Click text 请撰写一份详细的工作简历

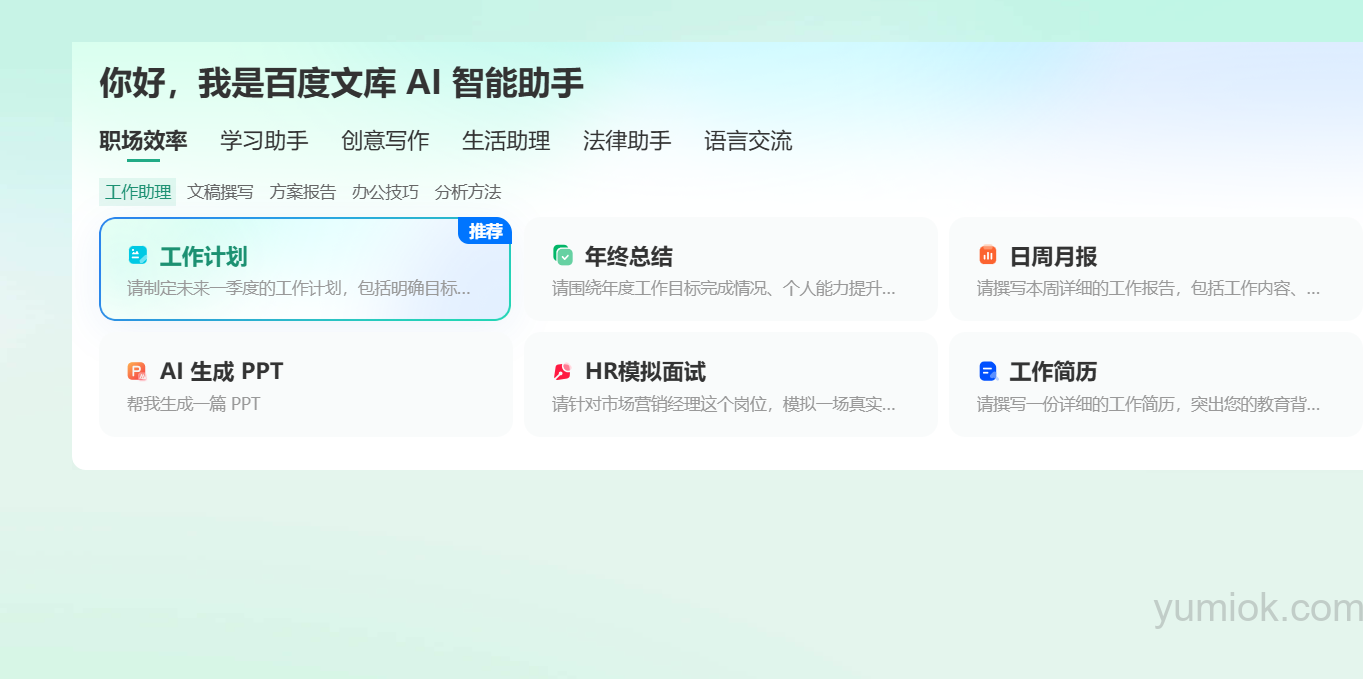1078,404
